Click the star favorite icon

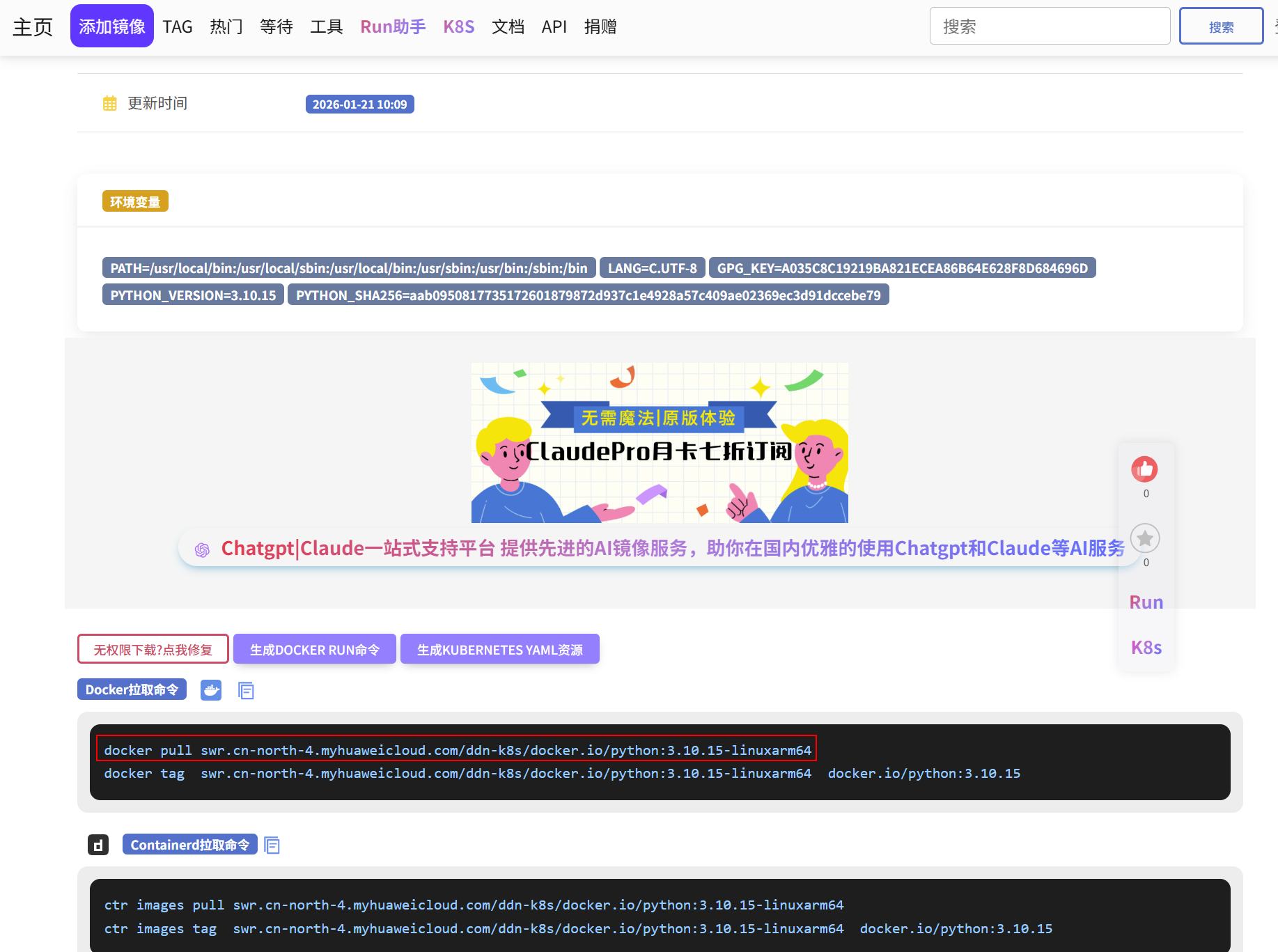point(1145,538)
